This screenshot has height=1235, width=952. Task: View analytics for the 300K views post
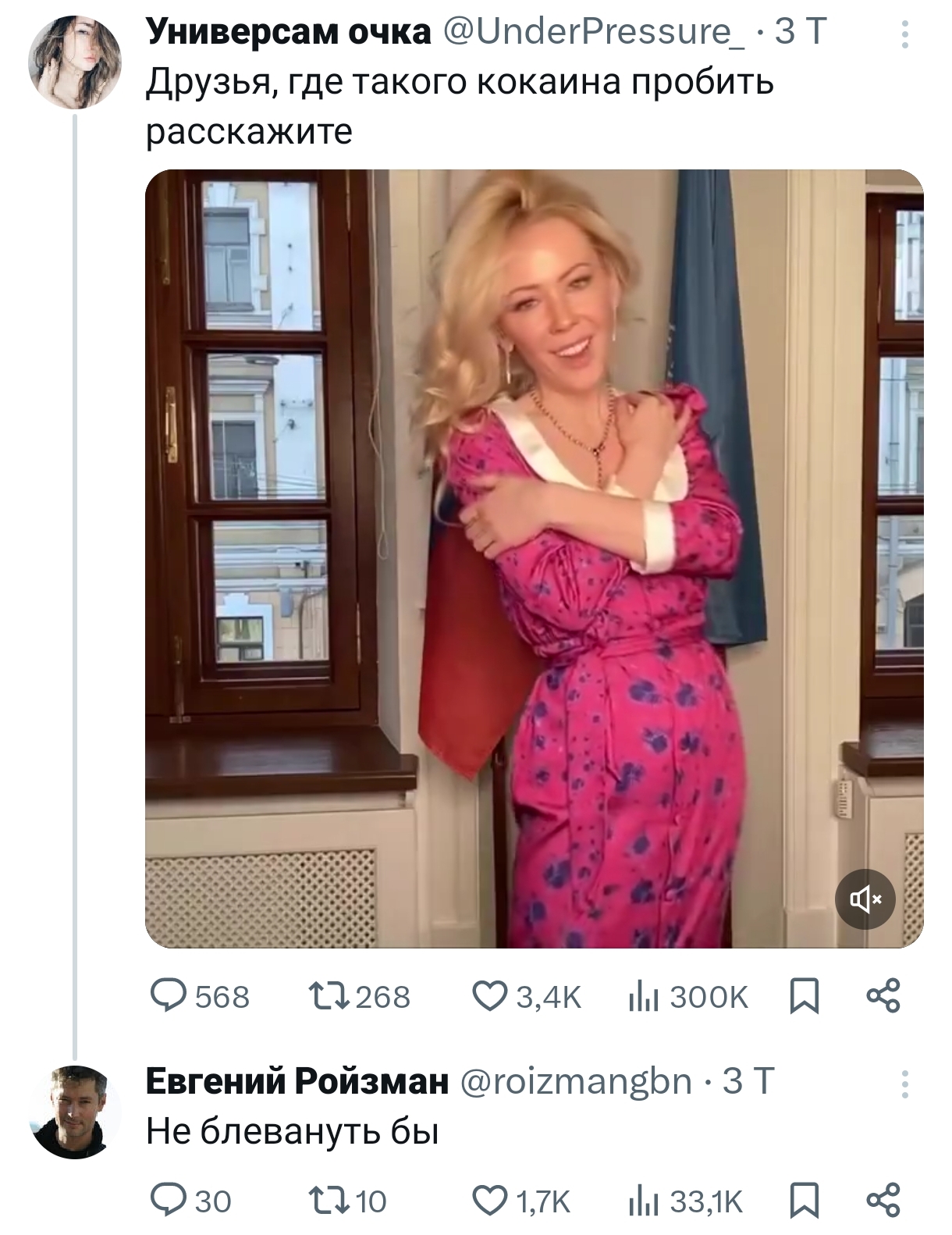tap(643, 997)
